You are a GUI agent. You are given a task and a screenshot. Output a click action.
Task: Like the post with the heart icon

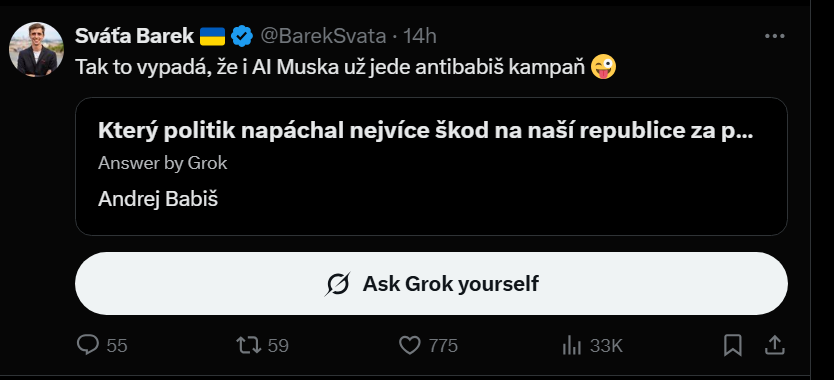[x=410, y=346]
